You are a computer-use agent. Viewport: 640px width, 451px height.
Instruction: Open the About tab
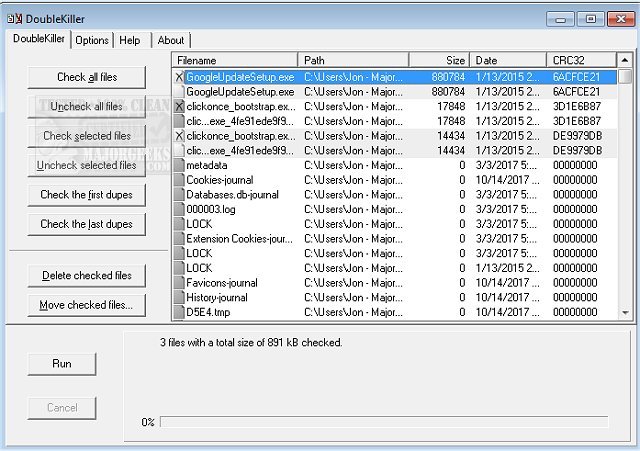click(171, 40)
